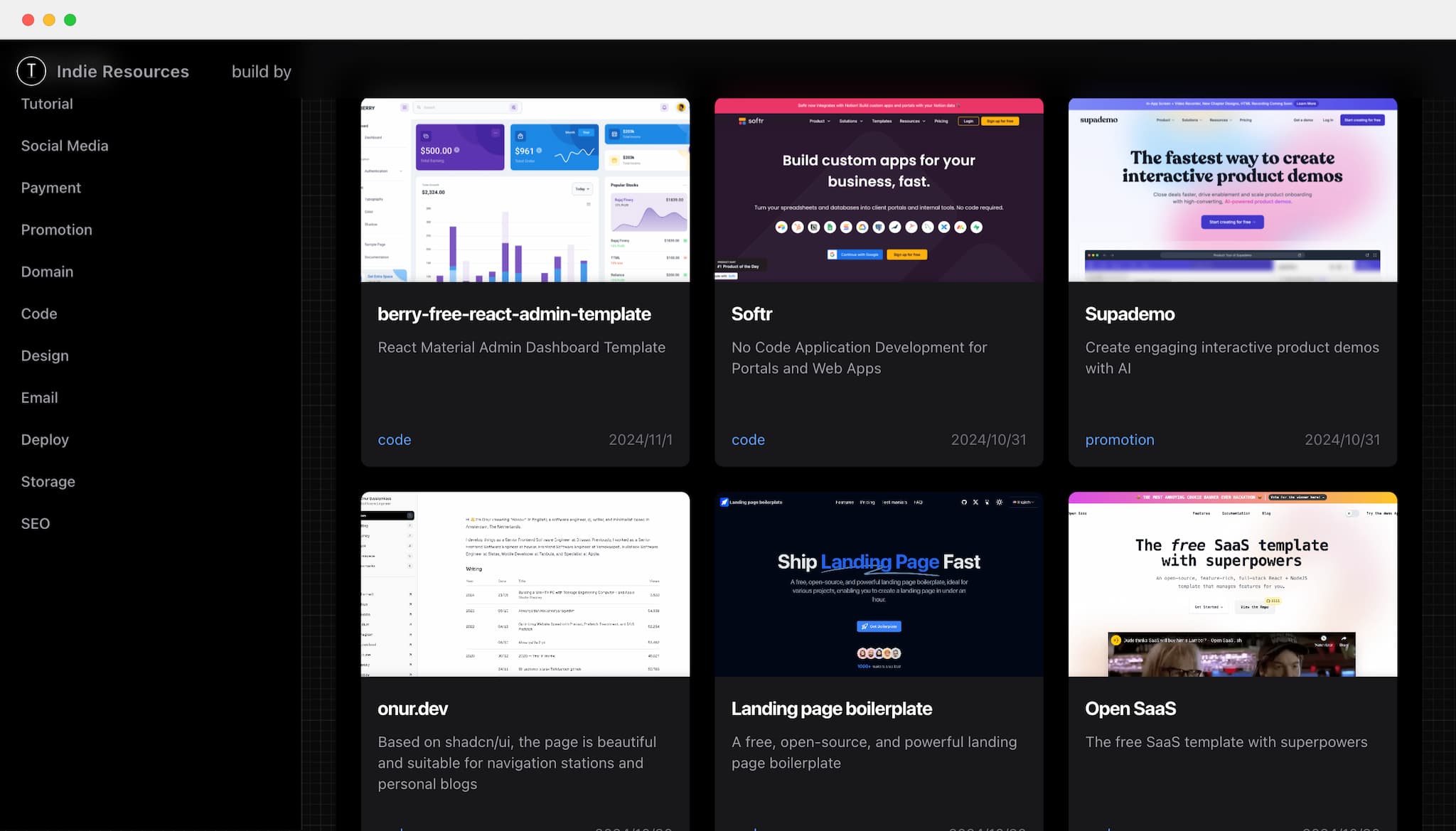Open the Payment category
This screenshot has width=1456, height=831.
coord(51,188)
